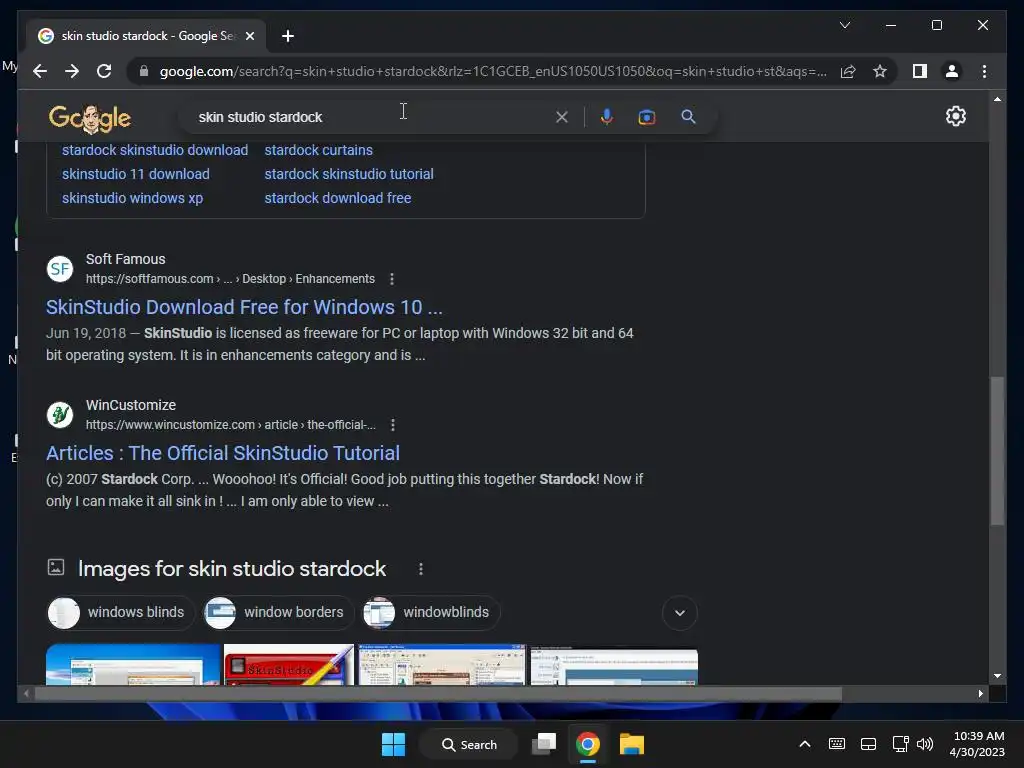Click the horizontal scrollbar right arrow
1024x768 pixels.
coord(980,694)
